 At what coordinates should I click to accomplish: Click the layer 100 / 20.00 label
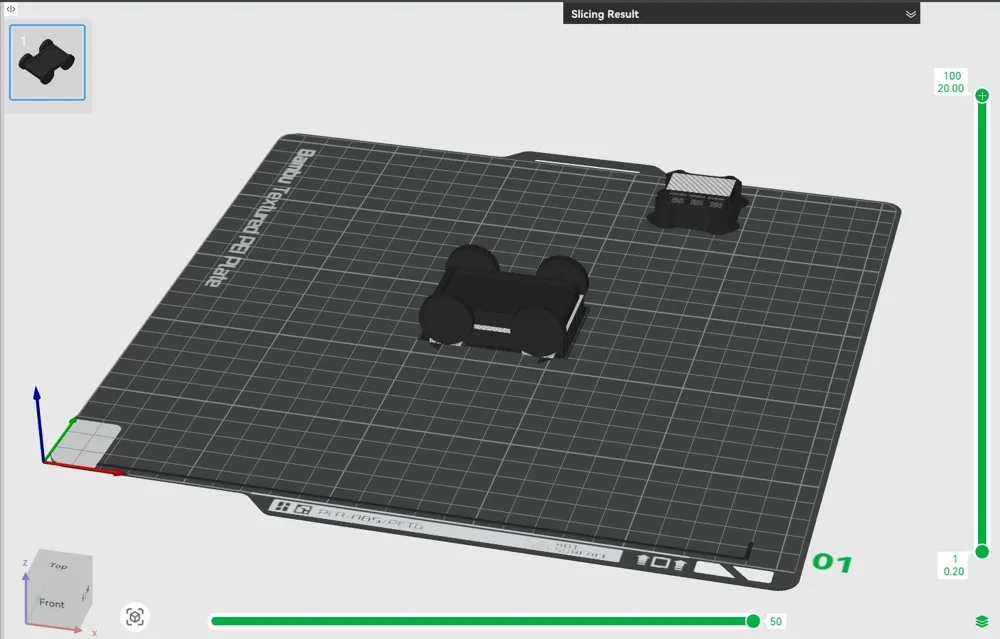(951, 82)
